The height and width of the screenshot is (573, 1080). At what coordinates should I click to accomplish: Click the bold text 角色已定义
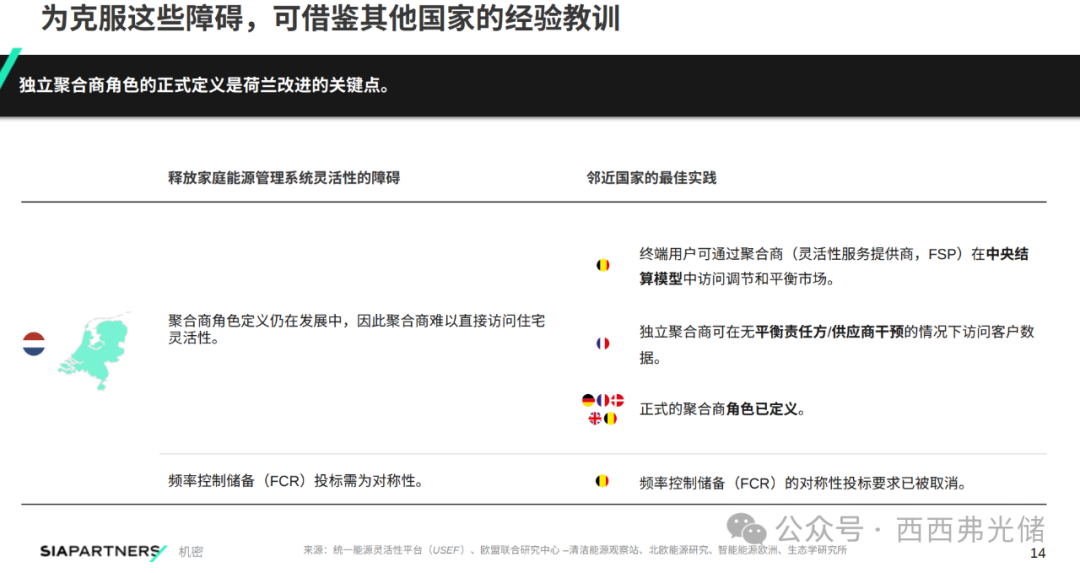tap(765, 409)
